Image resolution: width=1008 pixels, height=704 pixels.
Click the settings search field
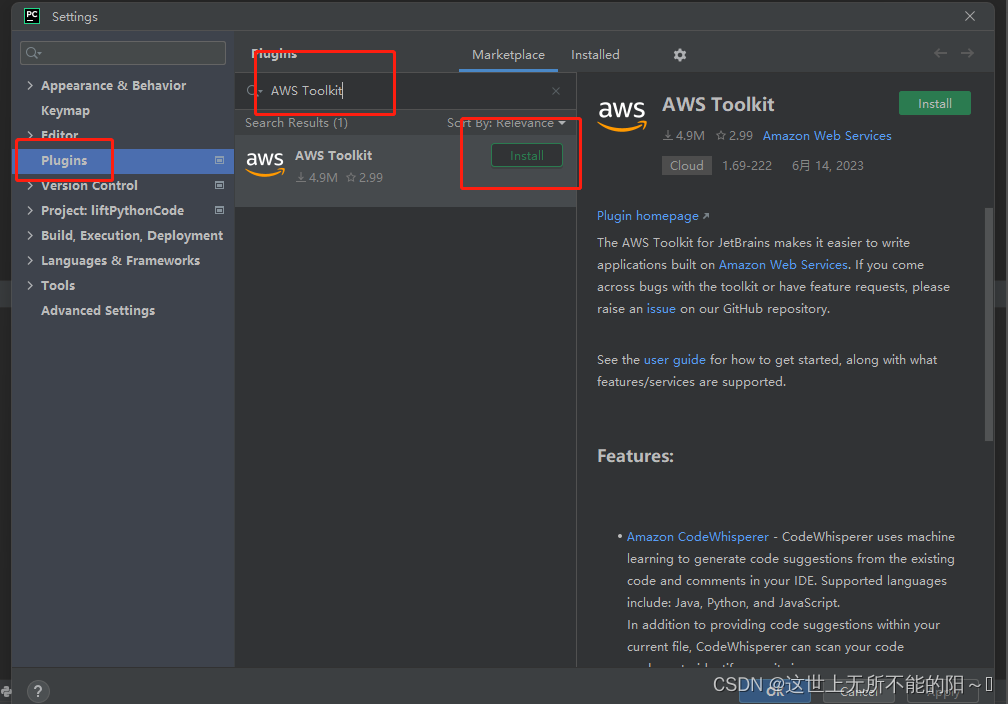tap(123, 53)
